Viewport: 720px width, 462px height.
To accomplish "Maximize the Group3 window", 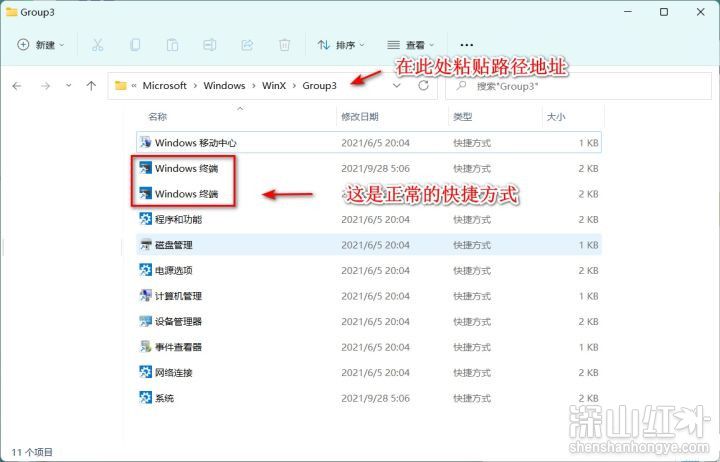I will [x=664, y=12].
